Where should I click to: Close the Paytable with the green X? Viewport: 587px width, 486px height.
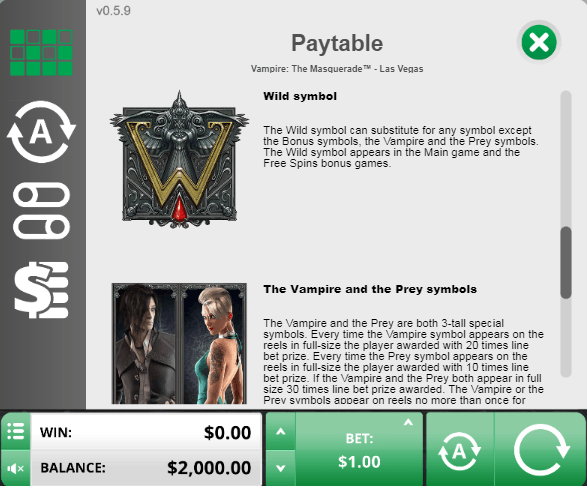point(539,42)
